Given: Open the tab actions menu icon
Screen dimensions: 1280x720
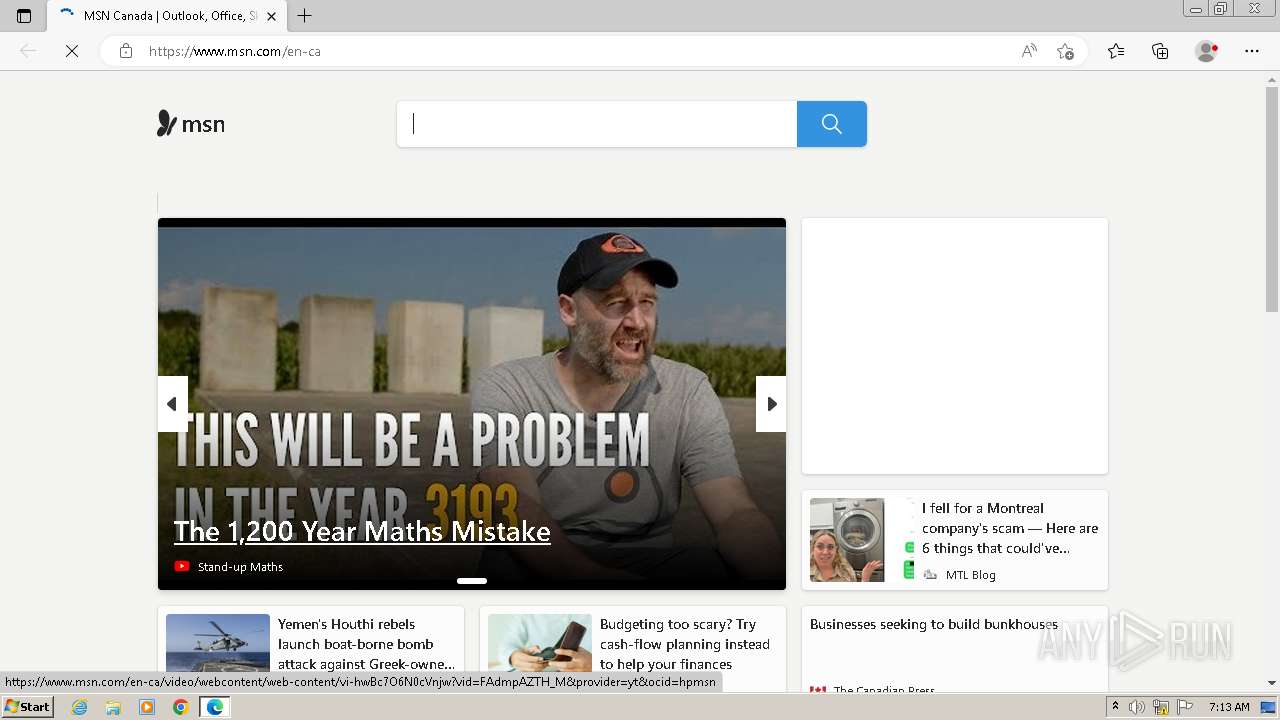Looking at the screenshot, I should coord(24,16).
